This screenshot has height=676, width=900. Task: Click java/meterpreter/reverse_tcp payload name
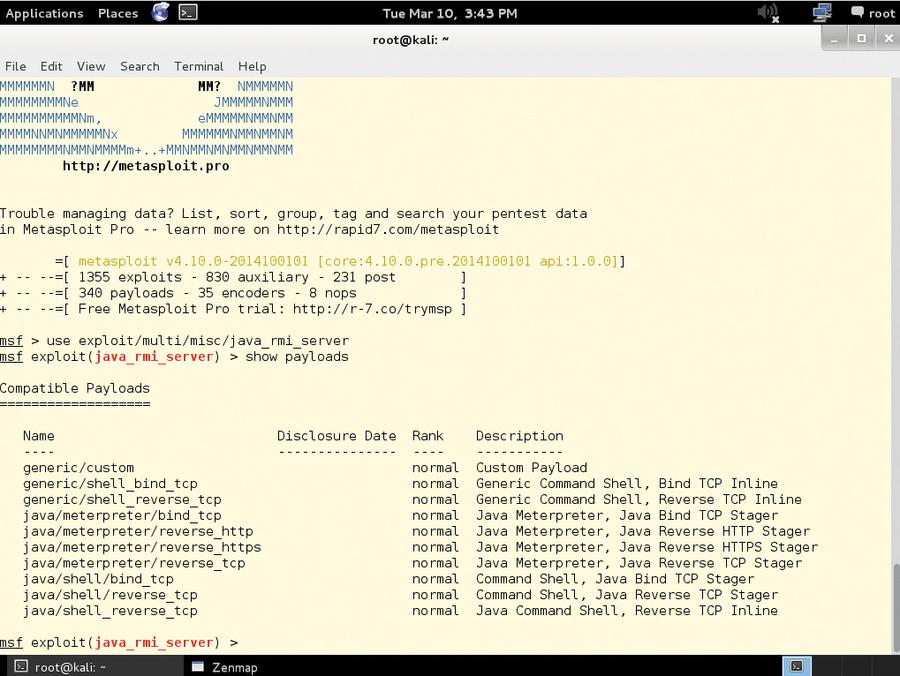[x=134, y=564]
